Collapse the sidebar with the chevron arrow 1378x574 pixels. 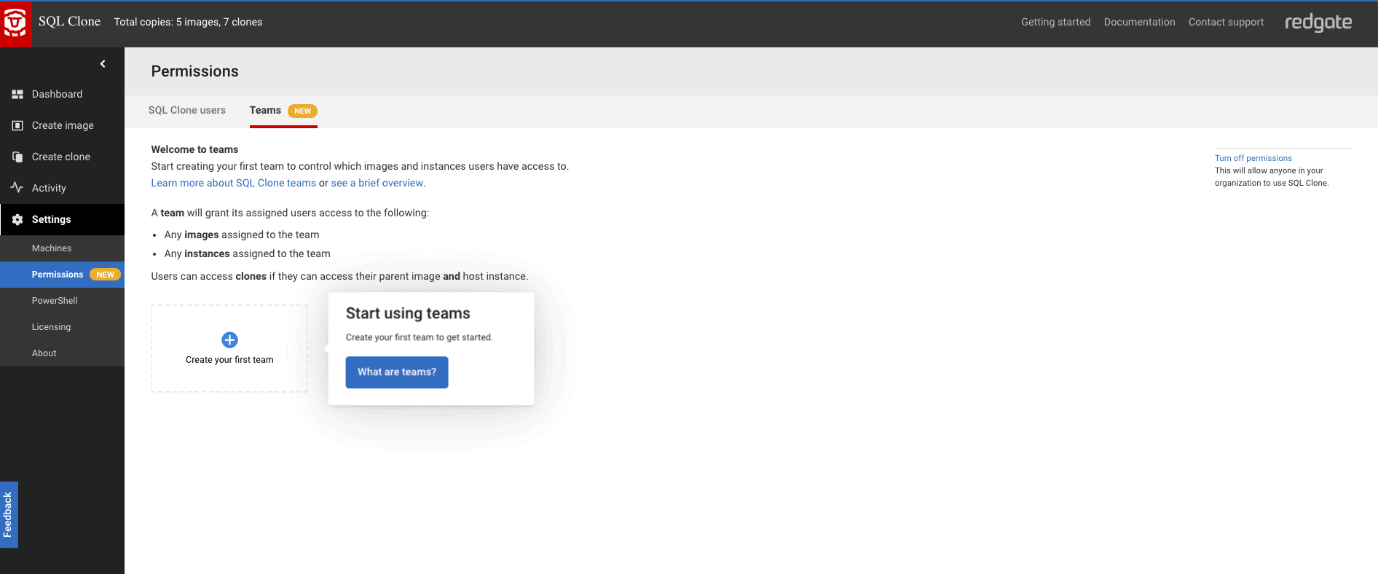coord(103,64)
